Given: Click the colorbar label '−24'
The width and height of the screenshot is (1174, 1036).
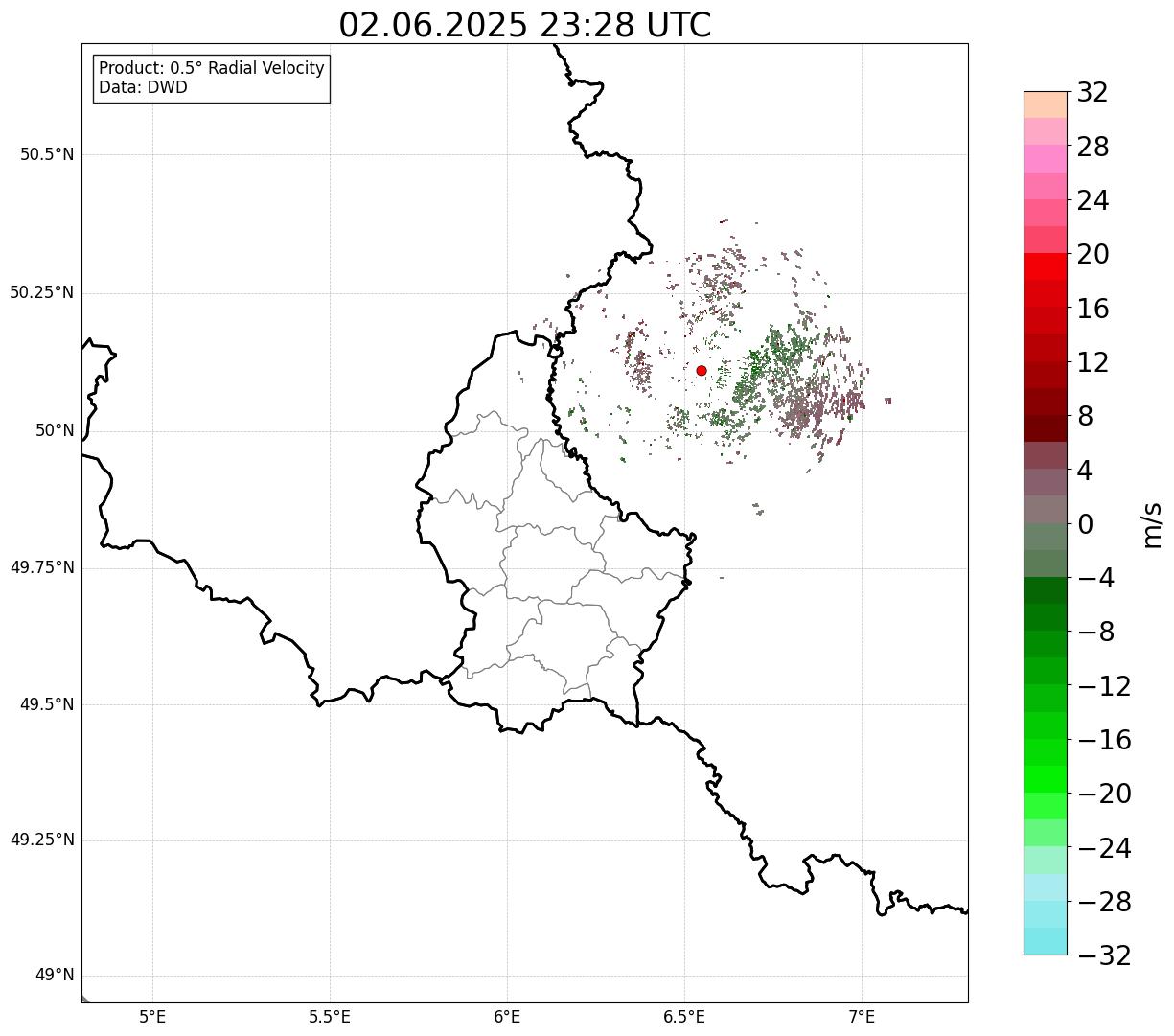Looking at the screenshot, I should pyautogui.click(x=1104, y=849).
